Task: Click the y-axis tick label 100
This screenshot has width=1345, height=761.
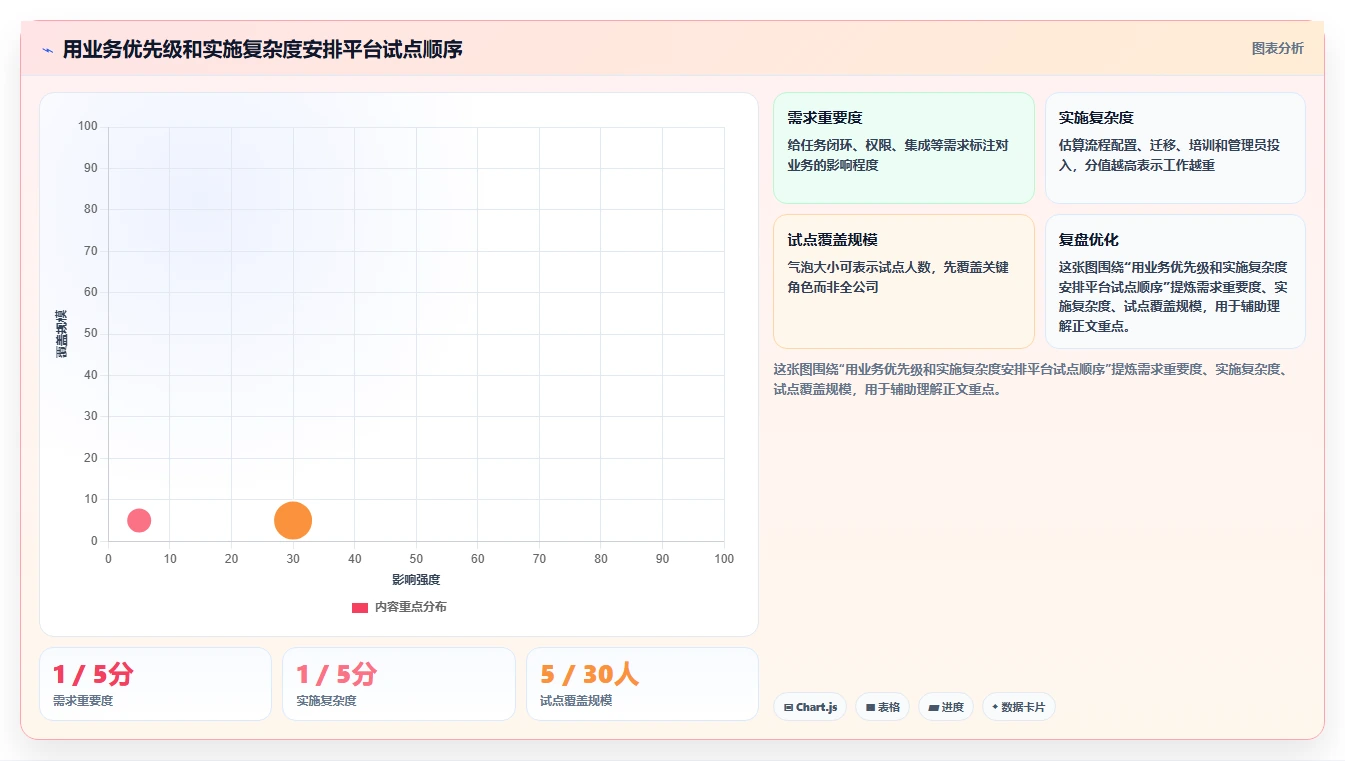Action: coord(88,126)
